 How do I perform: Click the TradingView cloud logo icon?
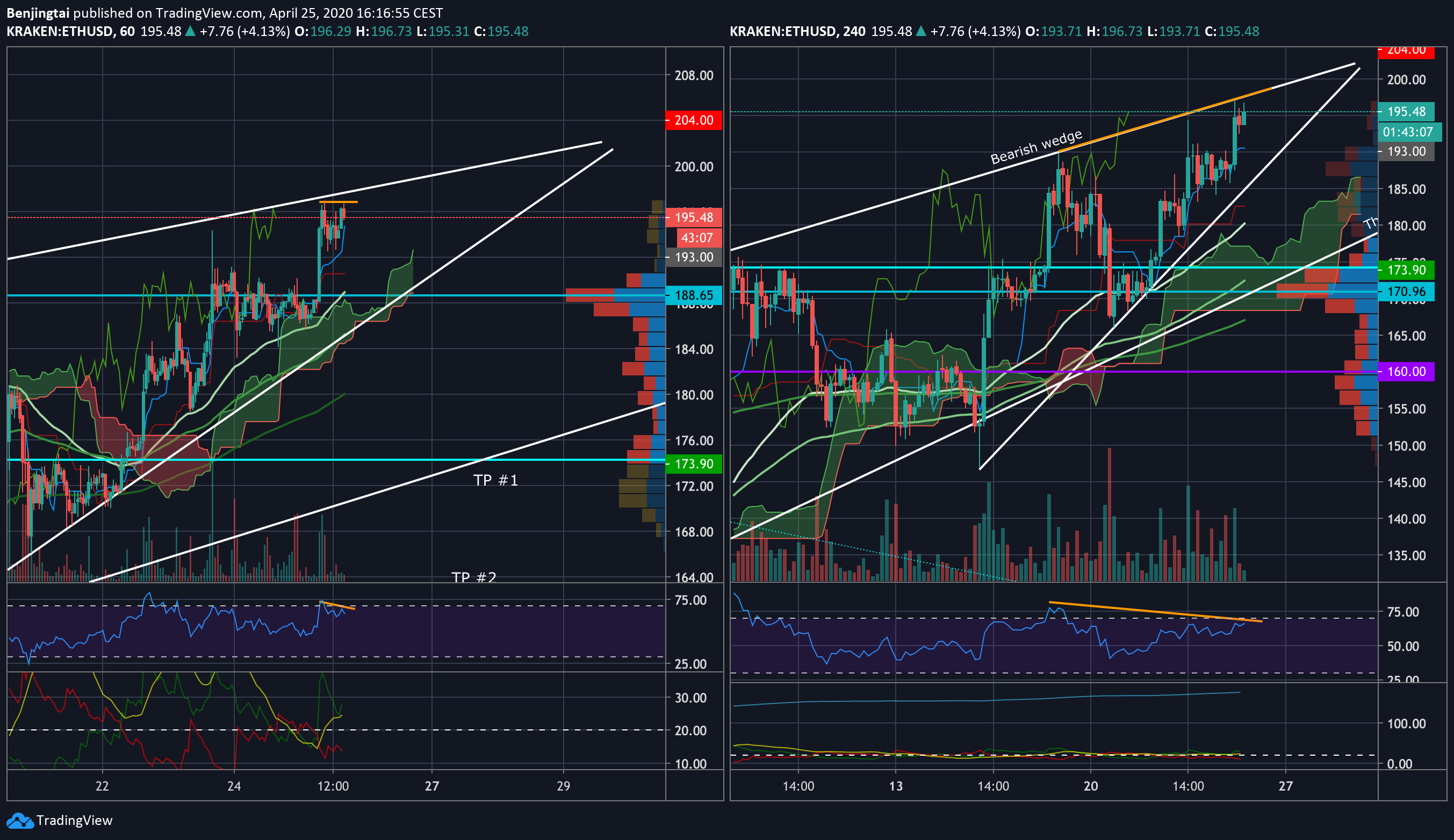20,820
